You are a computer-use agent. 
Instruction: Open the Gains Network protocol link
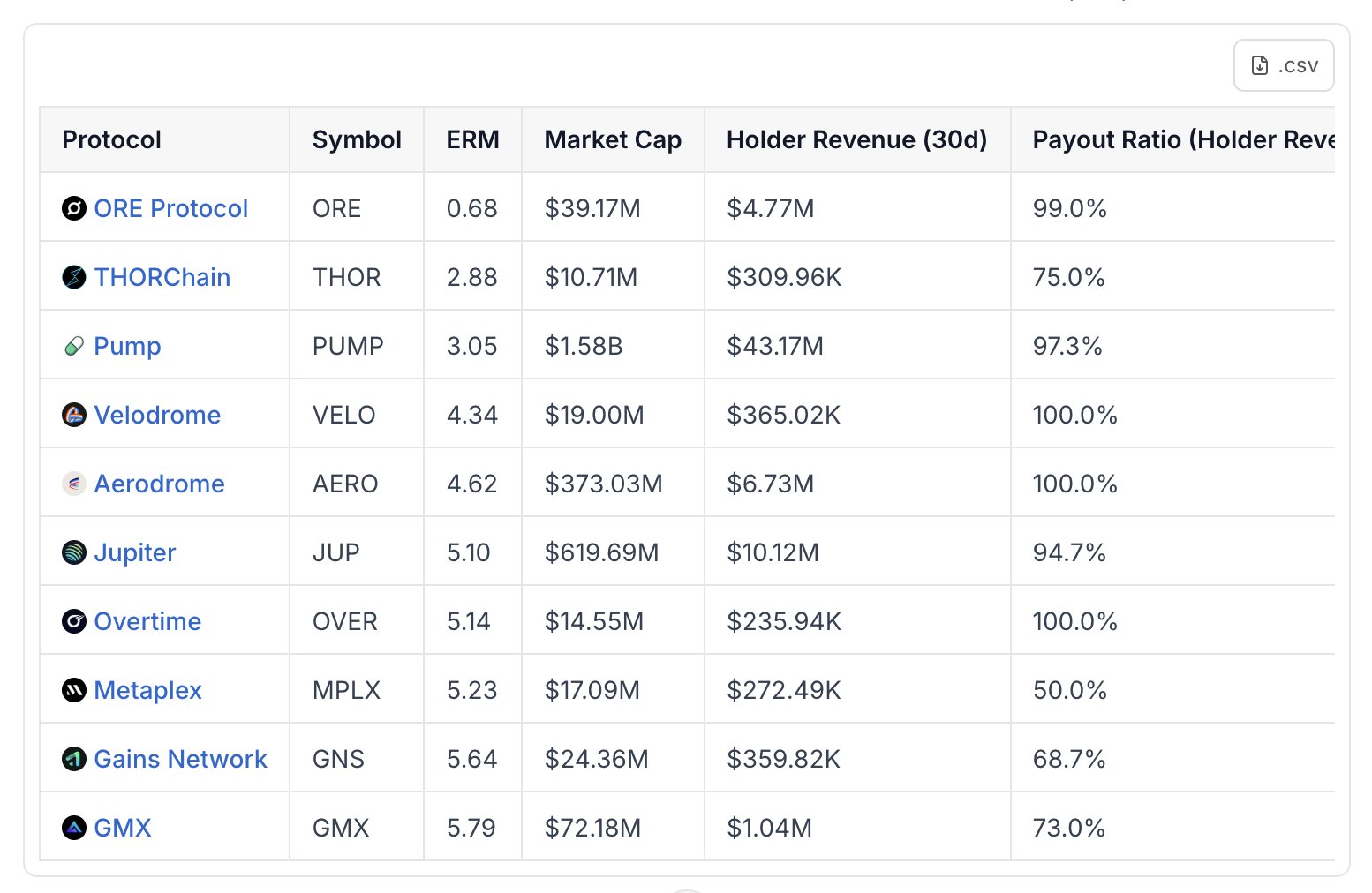180,759
